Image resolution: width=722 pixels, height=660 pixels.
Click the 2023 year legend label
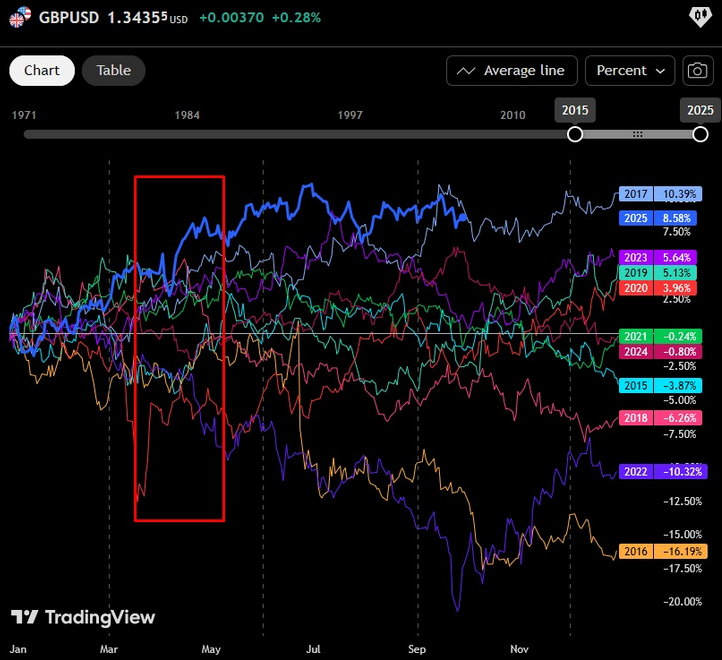point(636,257)
